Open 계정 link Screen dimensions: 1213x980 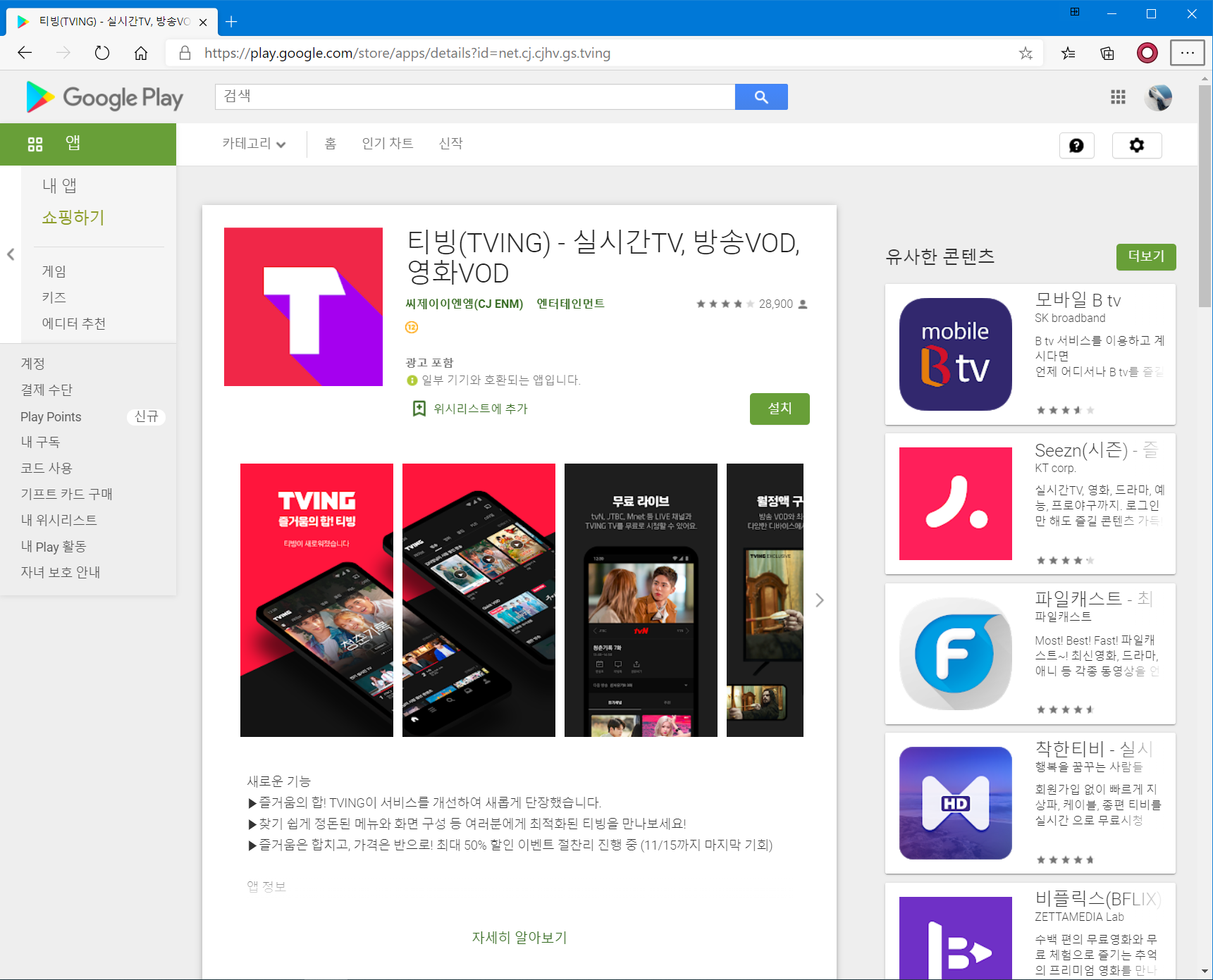(33, 364)
